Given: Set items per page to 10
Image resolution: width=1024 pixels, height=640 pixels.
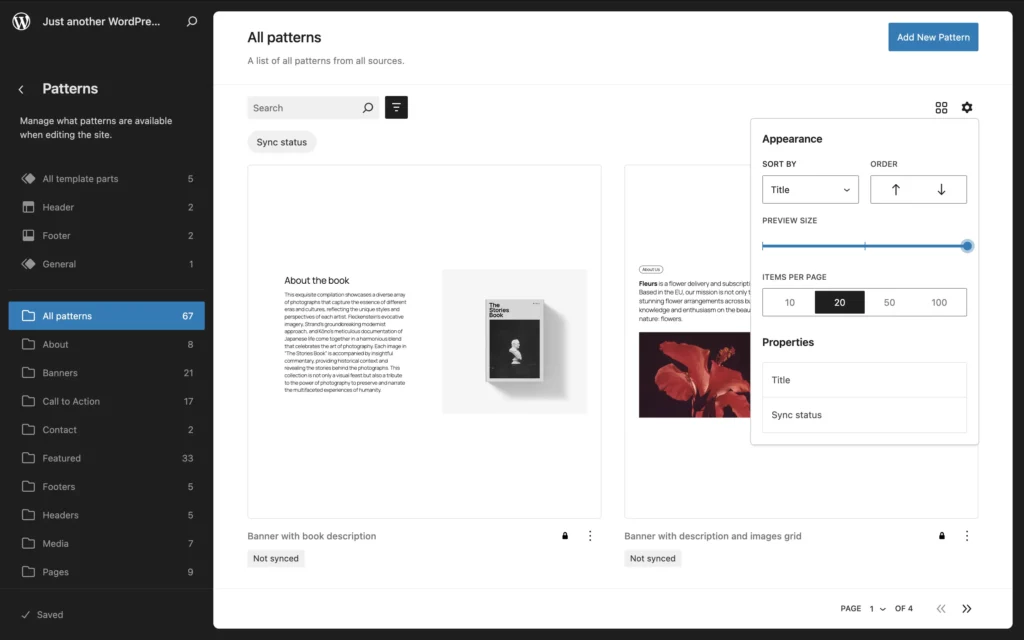Looking at the screenshot, I should [x=790, y=302].
